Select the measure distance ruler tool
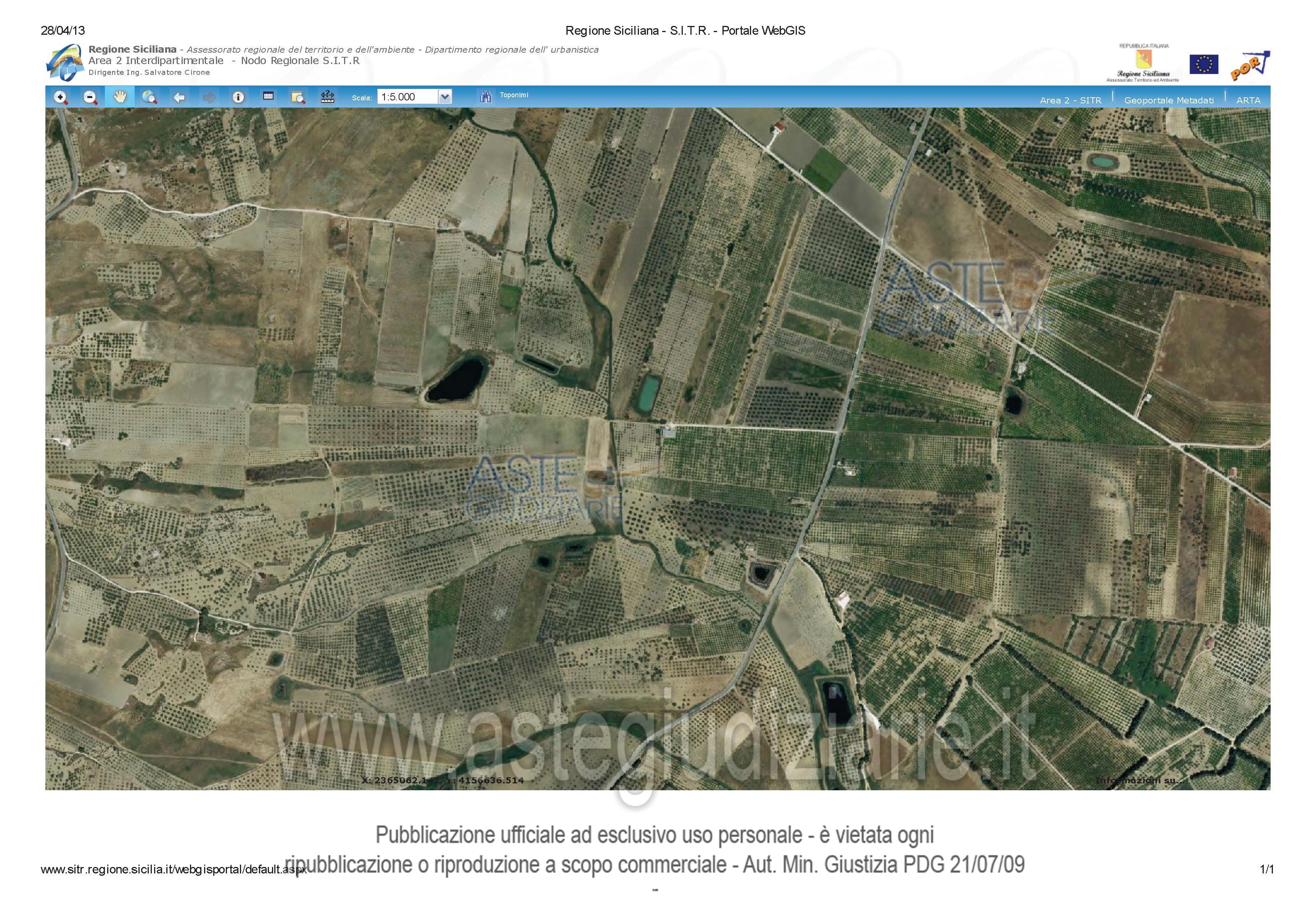The image size is (1316, 899). click(x=327, y=97)
